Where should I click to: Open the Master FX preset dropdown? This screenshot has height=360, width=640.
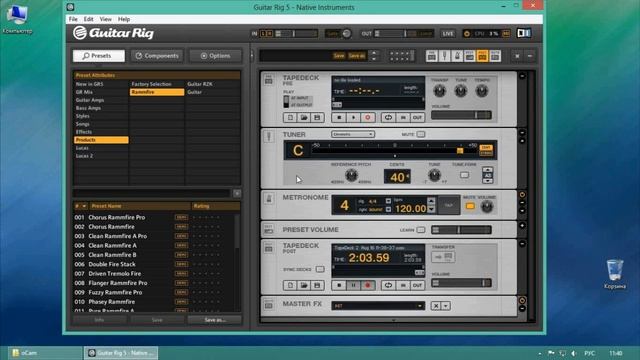click(x=378, y=306)
